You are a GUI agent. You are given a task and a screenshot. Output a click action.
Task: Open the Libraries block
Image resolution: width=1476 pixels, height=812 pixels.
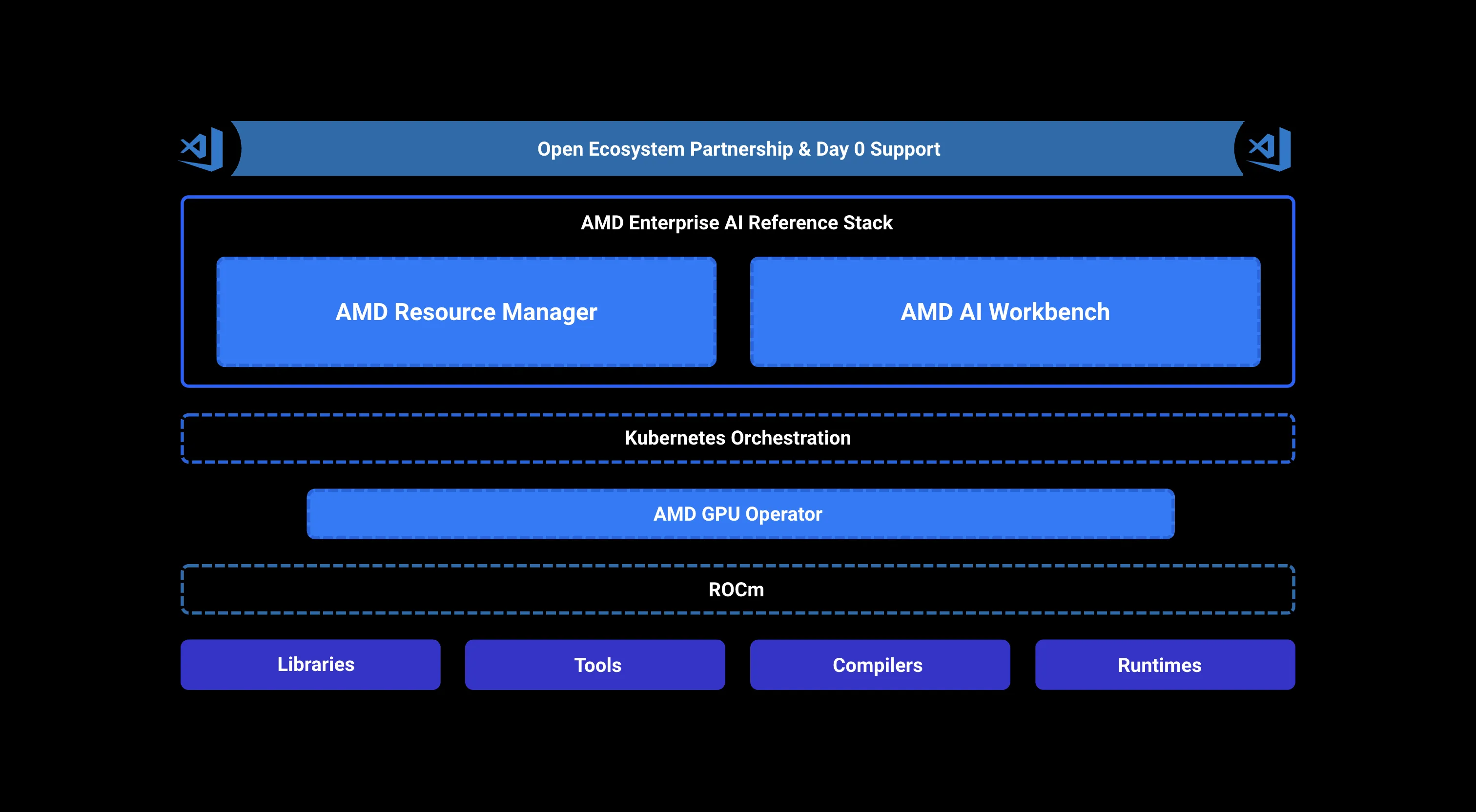(310, 665)
